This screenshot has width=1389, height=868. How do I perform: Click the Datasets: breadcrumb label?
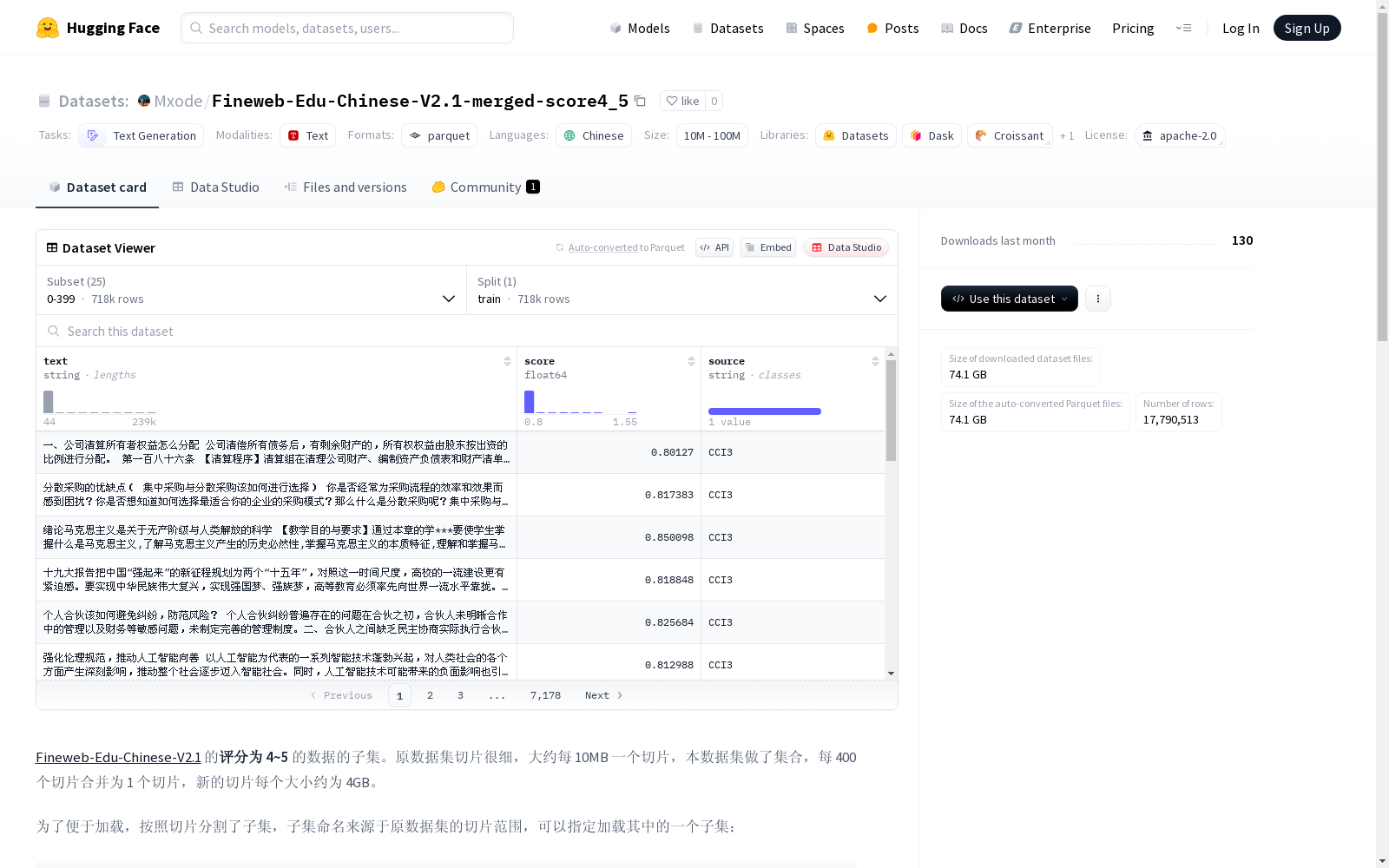[94, 101]
